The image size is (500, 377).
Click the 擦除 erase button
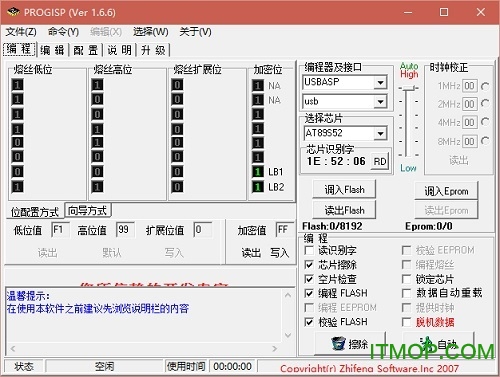[x=350, y=343]
